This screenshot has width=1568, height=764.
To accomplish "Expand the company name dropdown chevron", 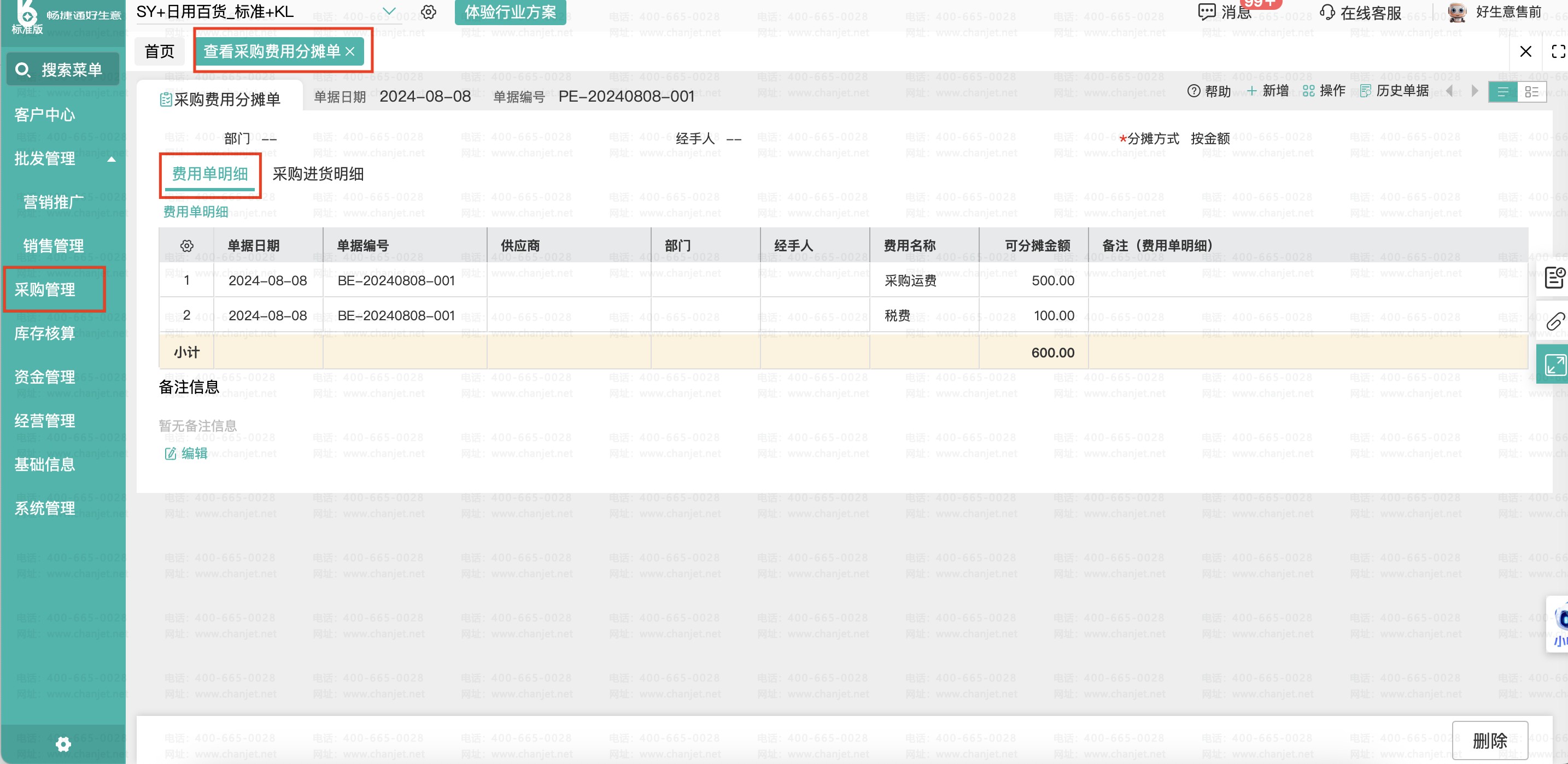I will pyautogui.click(x=389, y=11).
